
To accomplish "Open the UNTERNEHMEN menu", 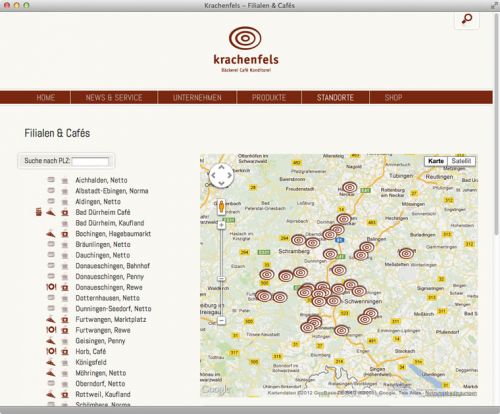I will tap(197, 97).
